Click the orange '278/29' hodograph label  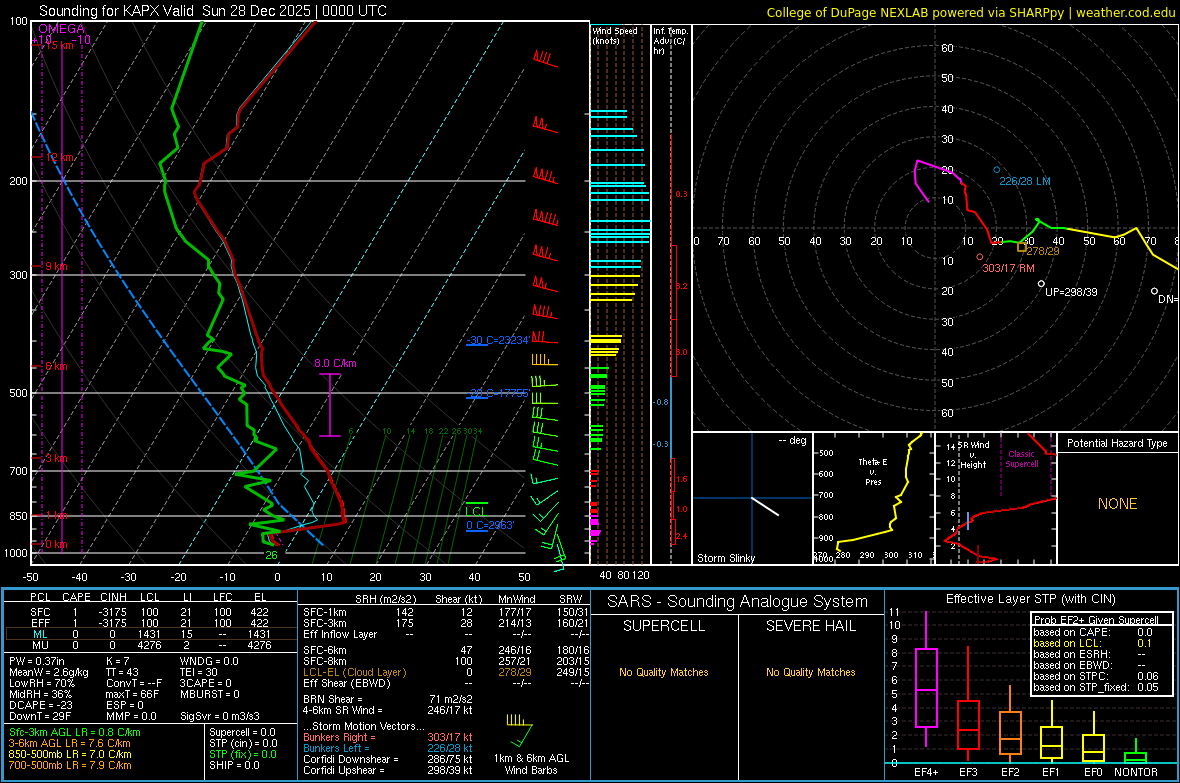(1042, 251)
